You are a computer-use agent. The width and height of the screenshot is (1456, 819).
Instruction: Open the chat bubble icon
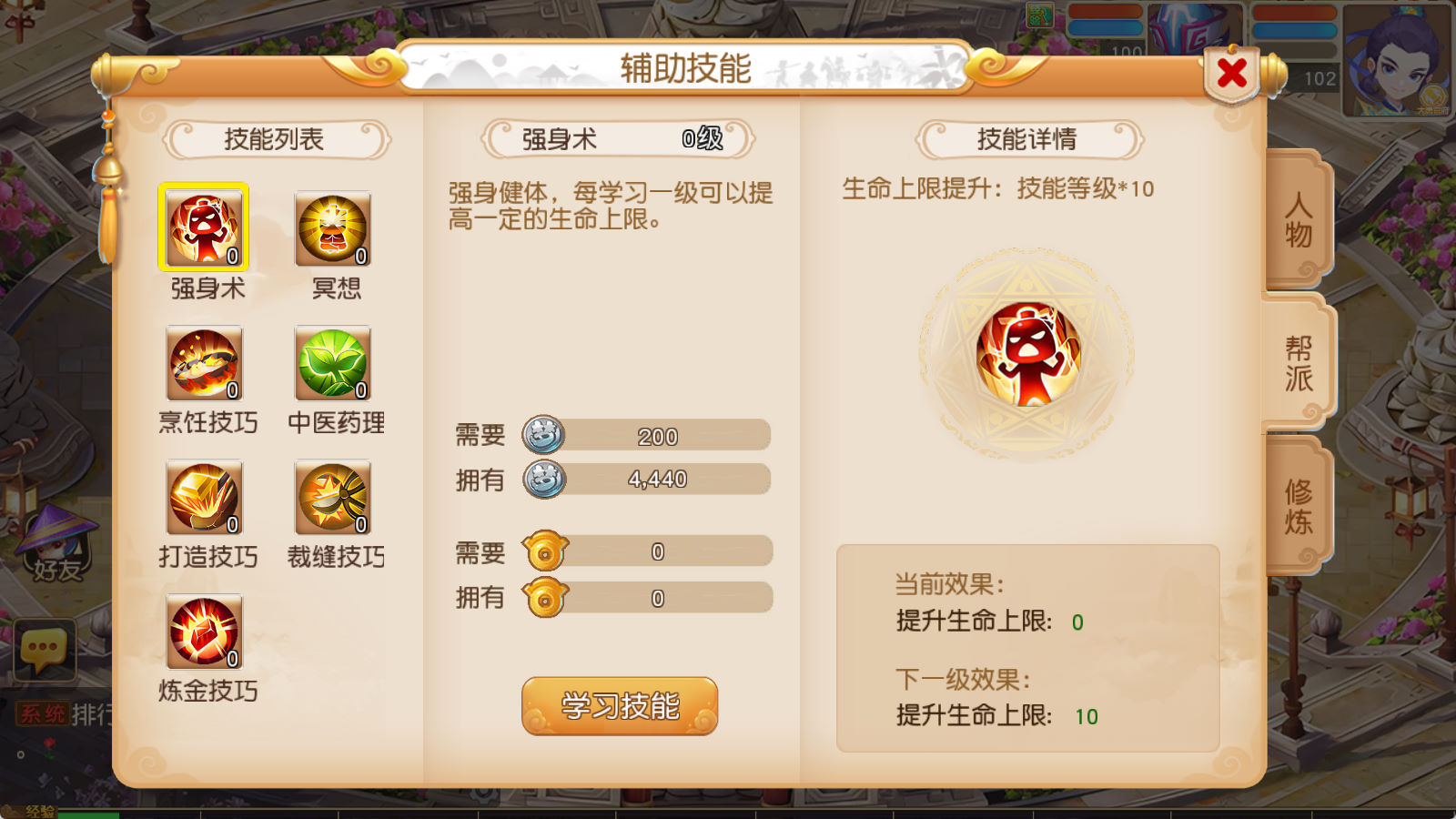pos(45,650)
